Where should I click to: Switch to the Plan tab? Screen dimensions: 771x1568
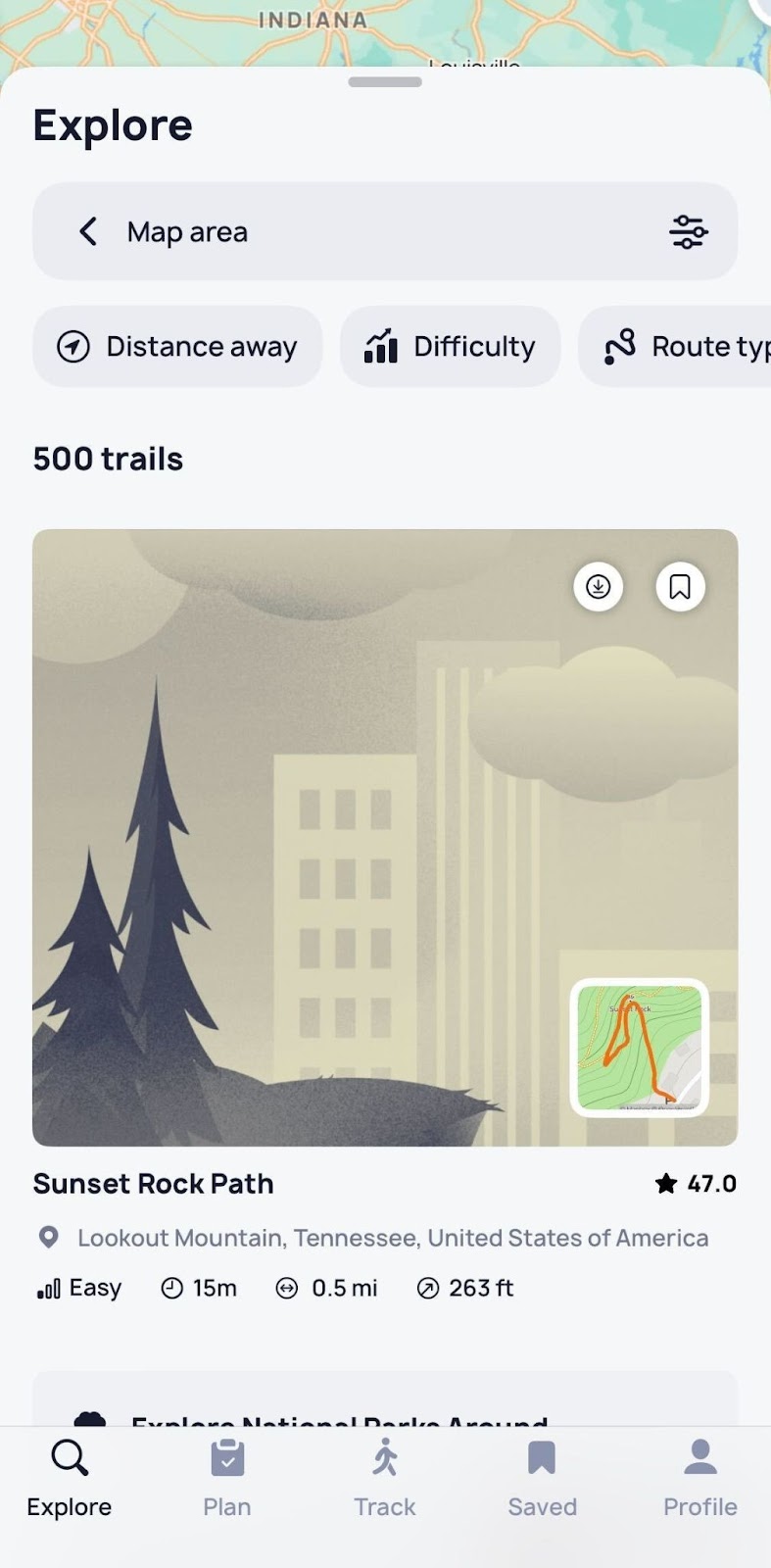pyautogui.click(x=227, y=1480)
